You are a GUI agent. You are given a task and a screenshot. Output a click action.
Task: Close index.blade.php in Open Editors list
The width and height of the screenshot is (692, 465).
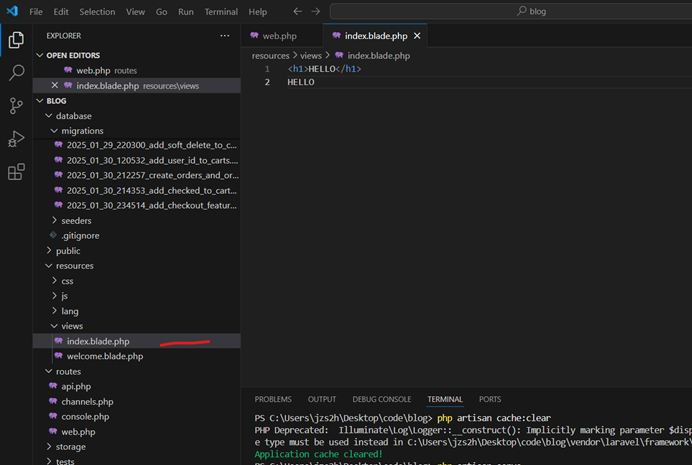55,86
